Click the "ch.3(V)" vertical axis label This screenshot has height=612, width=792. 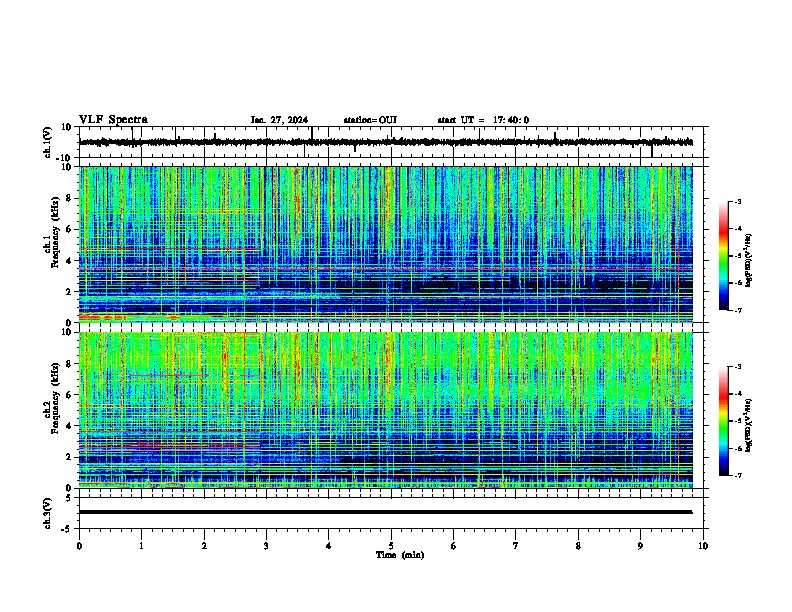(x=48, y=513)
